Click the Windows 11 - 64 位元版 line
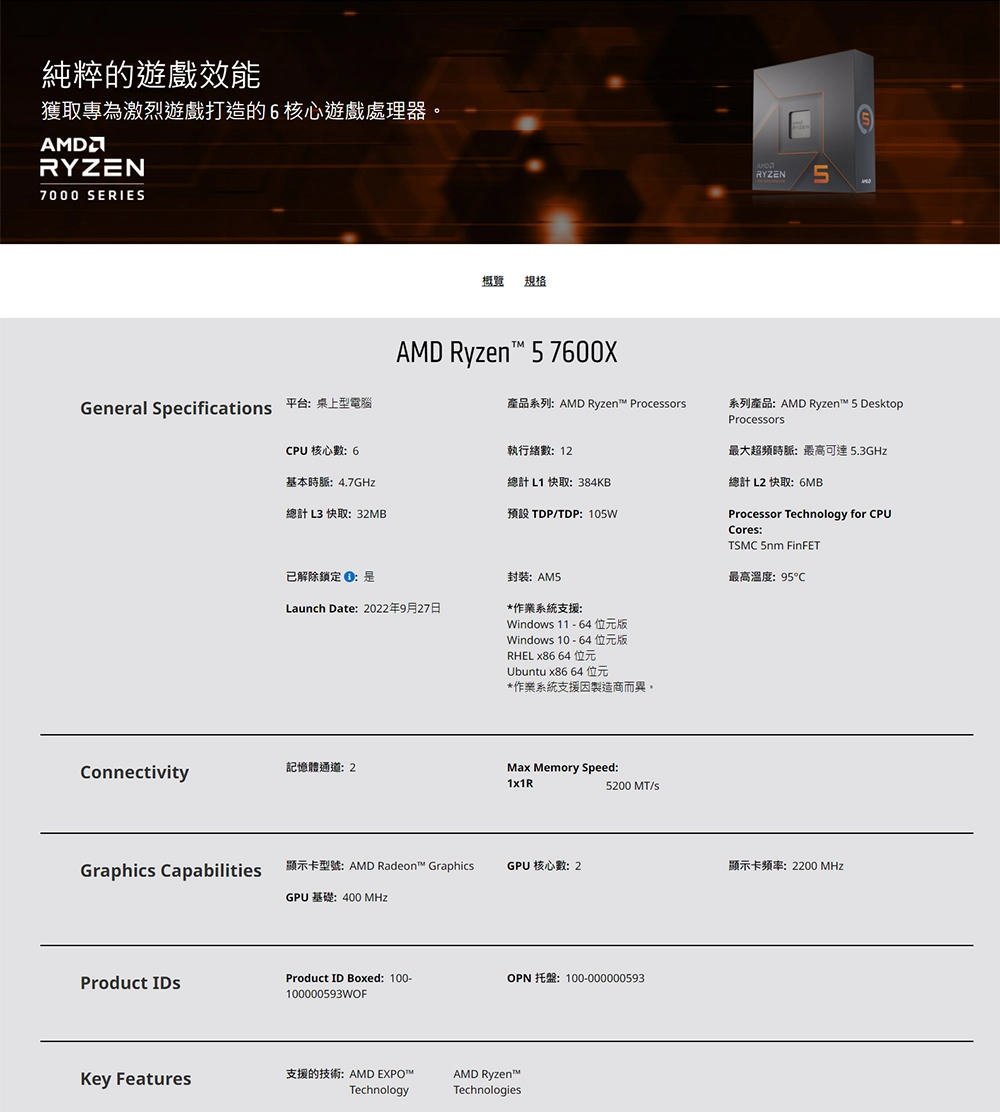Image resolution: width=1000 pixels, height=1112 pixels. tap(567, 624)
